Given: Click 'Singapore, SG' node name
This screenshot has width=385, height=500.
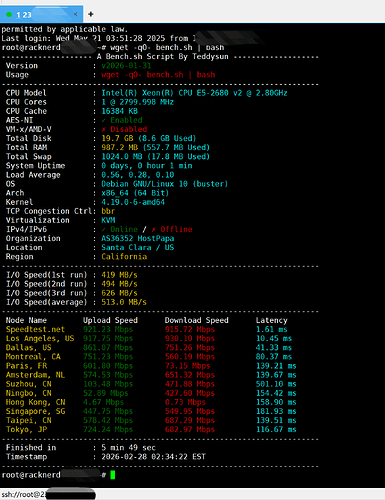Looking at the screenshot, I should (35, 411).
